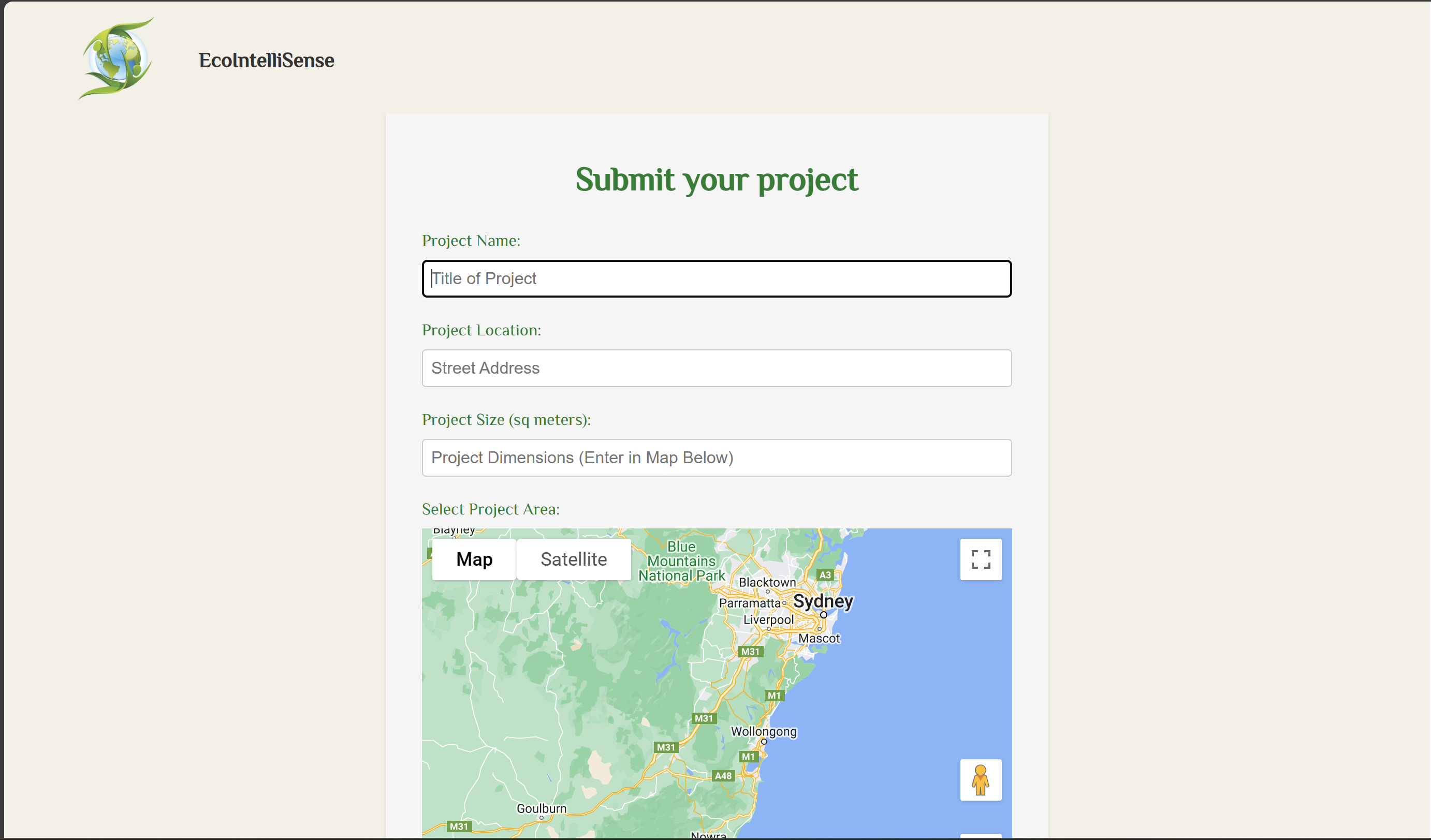
Task: Click the Street View pegman icon
Action: [980, 779]
